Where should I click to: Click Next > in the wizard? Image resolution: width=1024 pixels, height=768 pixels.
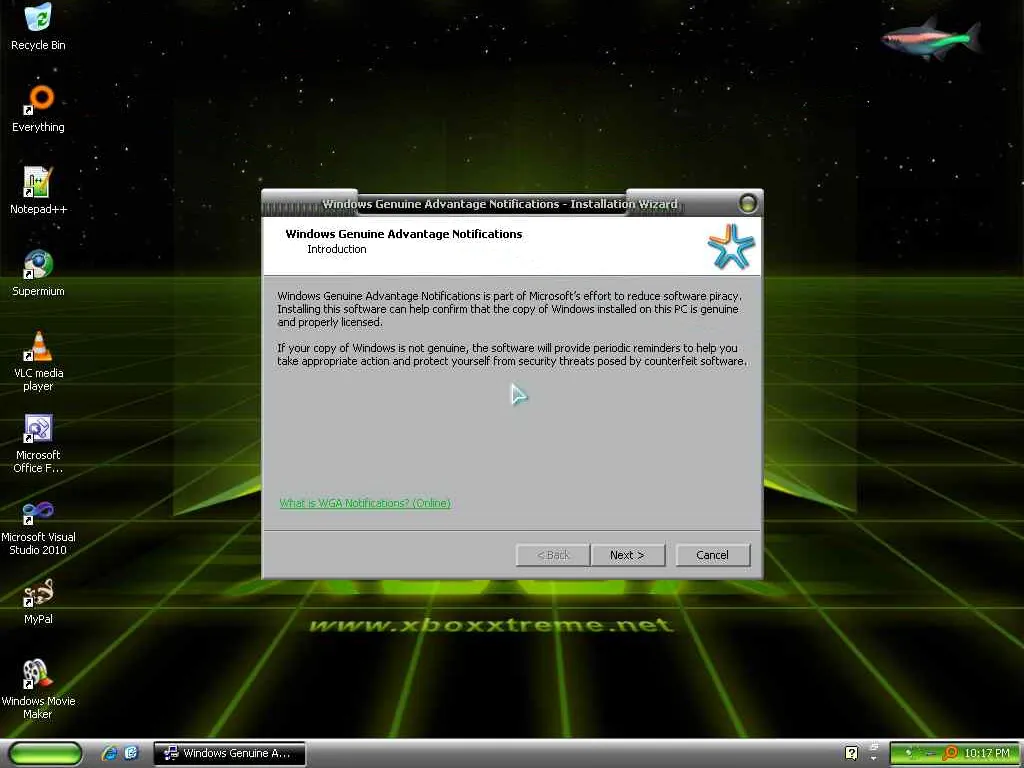coord(628,555)
